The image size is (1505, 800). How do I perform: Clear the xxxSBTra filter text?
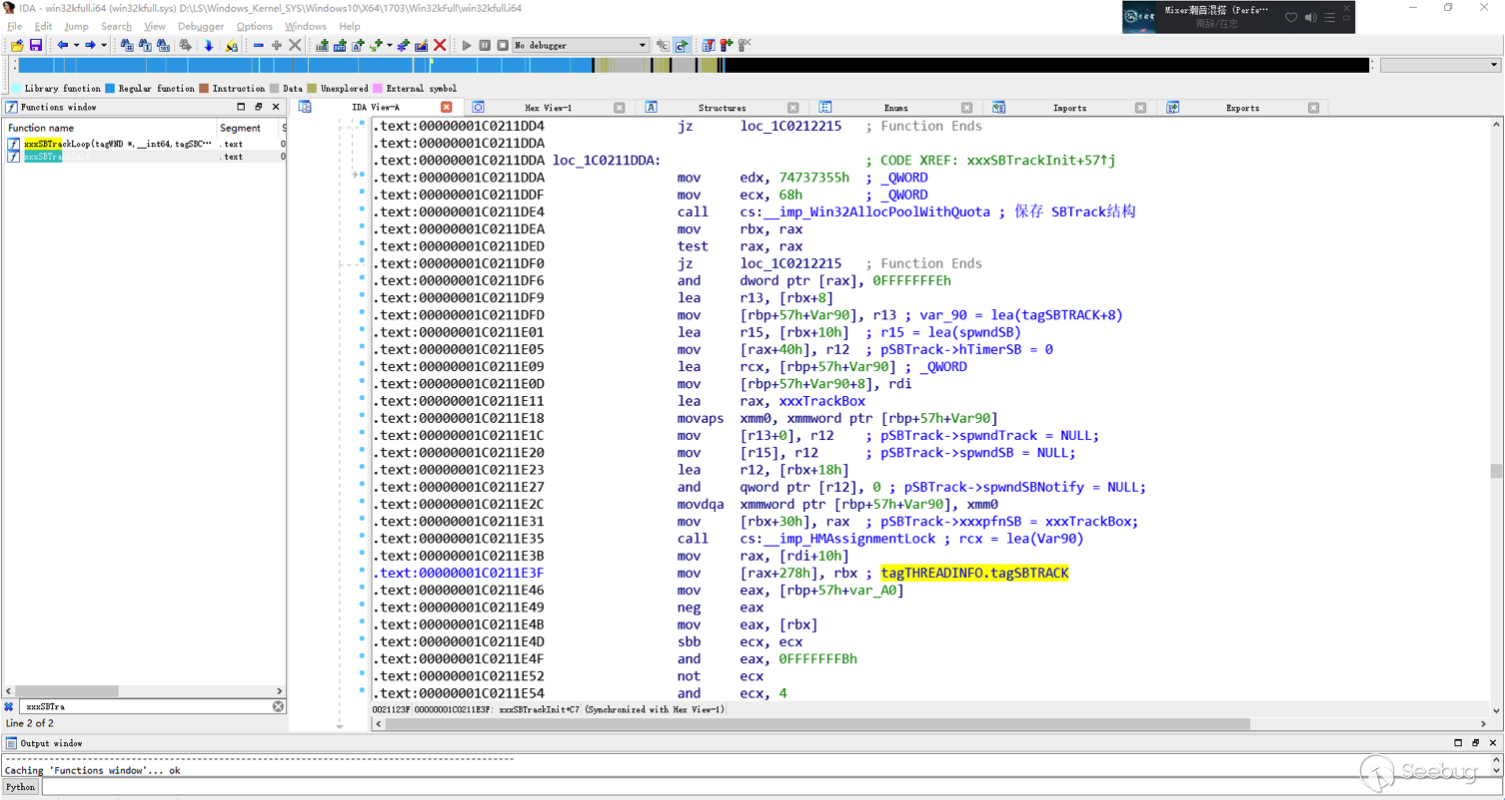click(x=278, y=706)
